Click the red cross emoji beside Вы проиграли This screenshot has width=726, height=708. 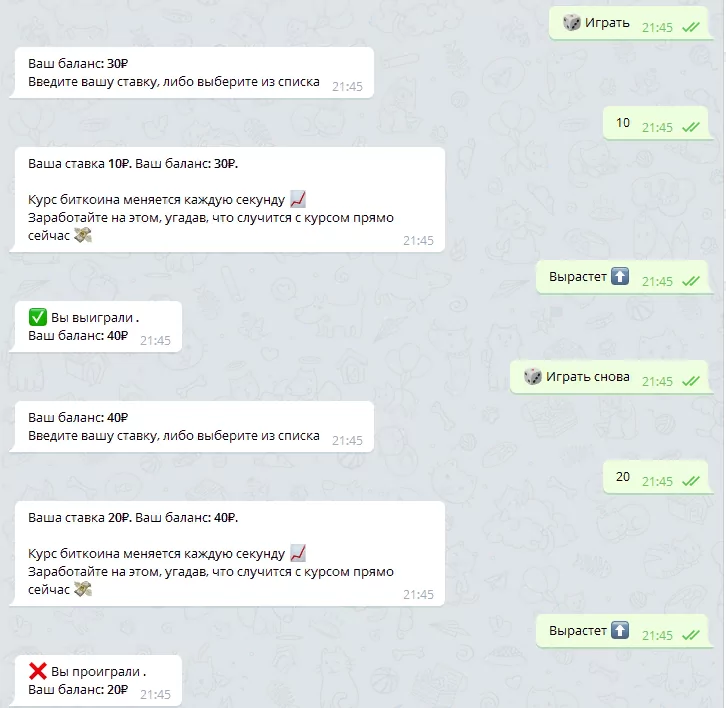pos(38,671)
